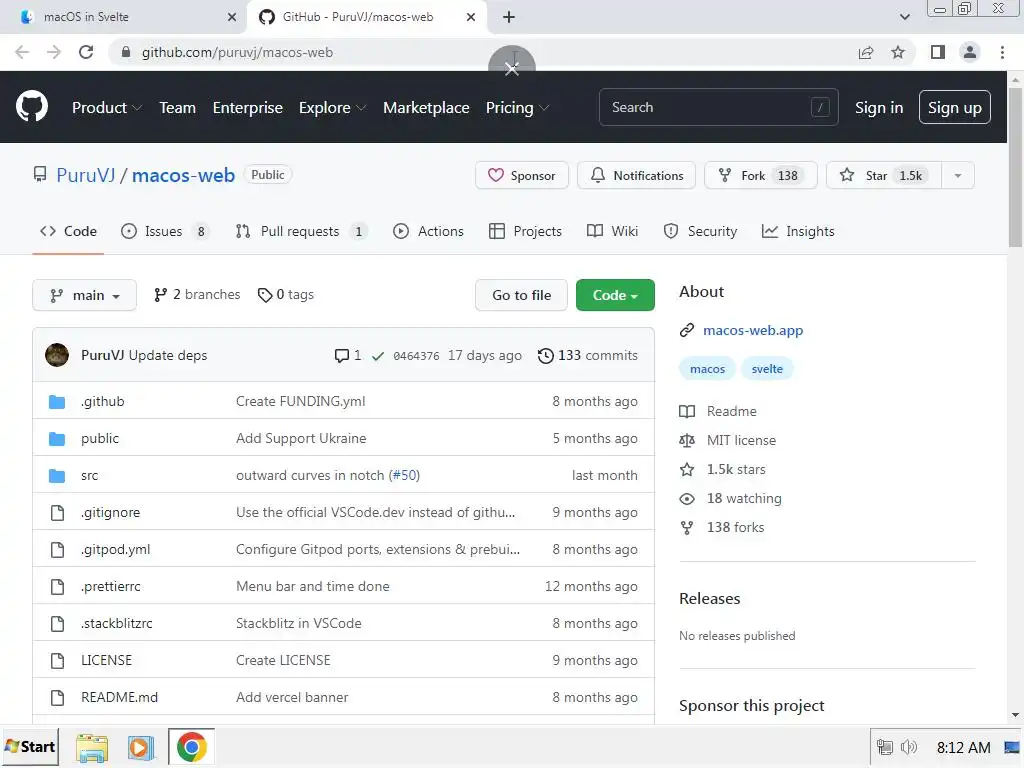Image resolution: width=1024 pixels, height=768 pixels.
Task: Open the green Code dropdown button
Action: [615, 295]
